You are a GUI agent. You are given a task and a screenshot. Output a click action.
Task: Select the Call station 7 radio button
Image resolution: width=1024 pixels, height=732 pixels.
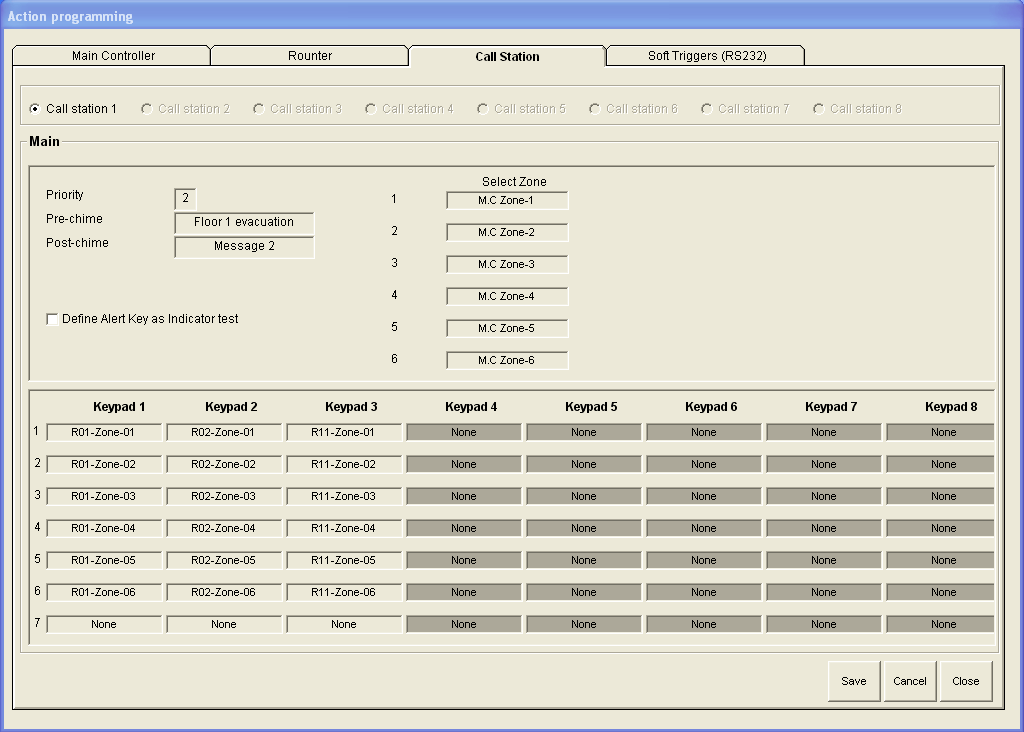tap(745, 108)
